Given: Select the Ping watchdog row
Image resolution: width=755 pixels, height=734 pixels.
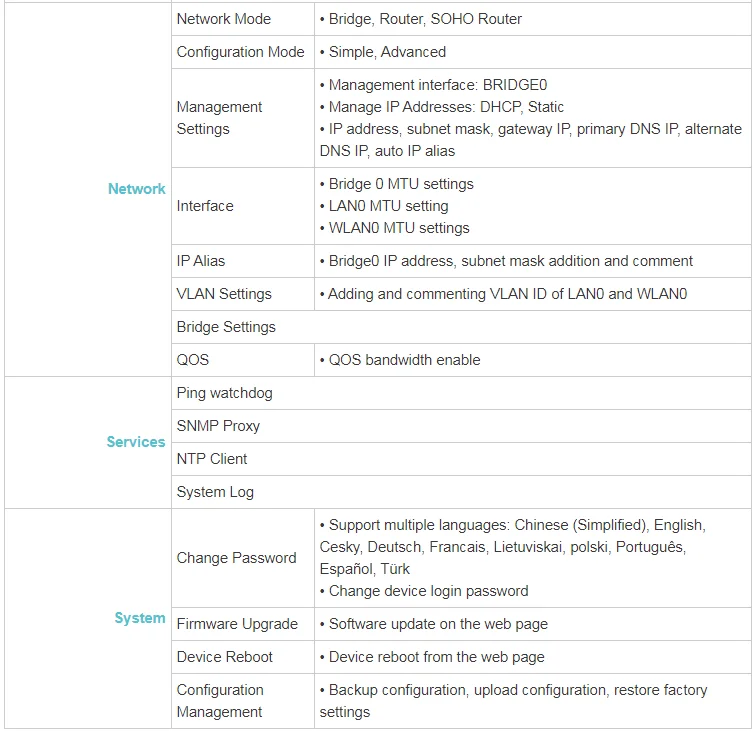Looking at the screenshot, I should pos(461,393).
